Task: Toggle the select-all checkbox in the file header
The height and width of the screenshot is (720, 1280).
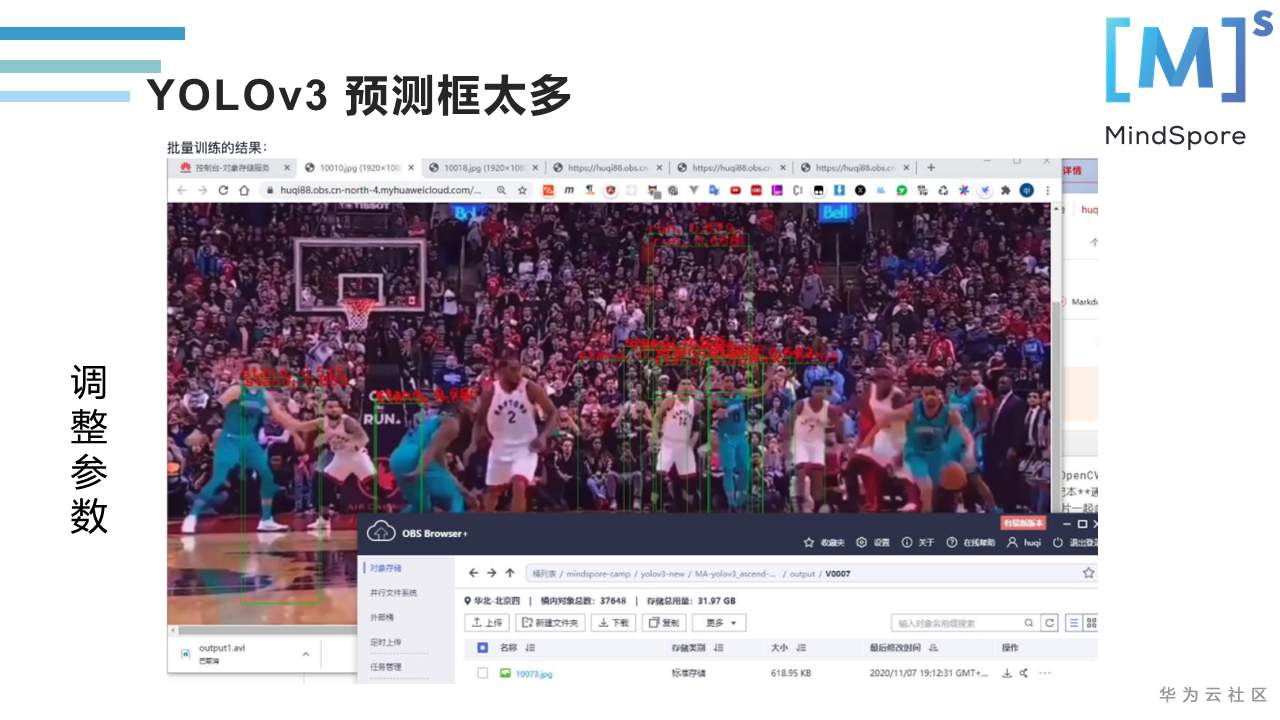Action: click(x=481, y=649)
